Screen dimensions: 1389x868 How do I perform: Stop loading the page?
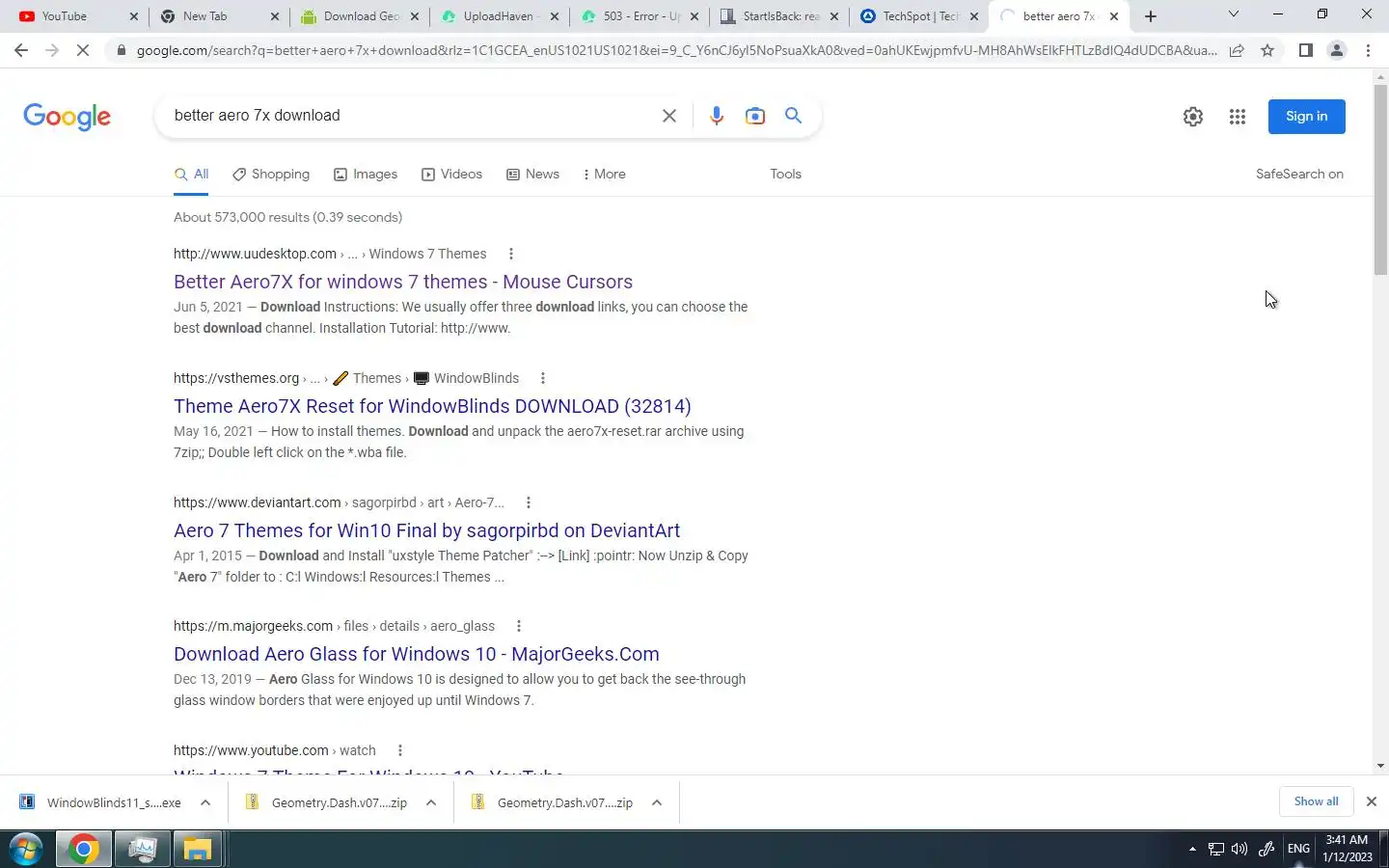(x=83, y=50)
